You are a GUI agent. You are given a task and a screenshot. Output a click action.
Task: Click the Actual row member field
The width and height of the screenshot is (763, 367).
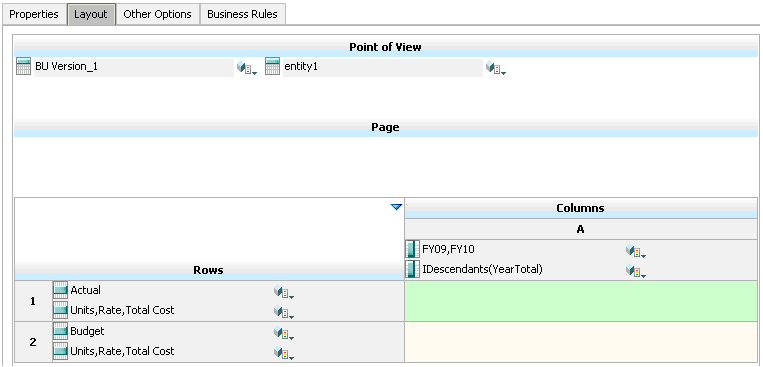click(x=171, y=291)
